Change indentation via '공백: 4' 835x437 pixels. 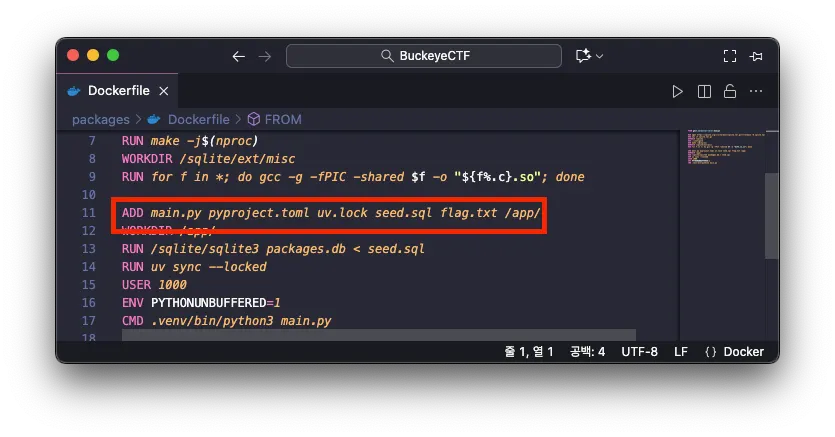[587, 352]
